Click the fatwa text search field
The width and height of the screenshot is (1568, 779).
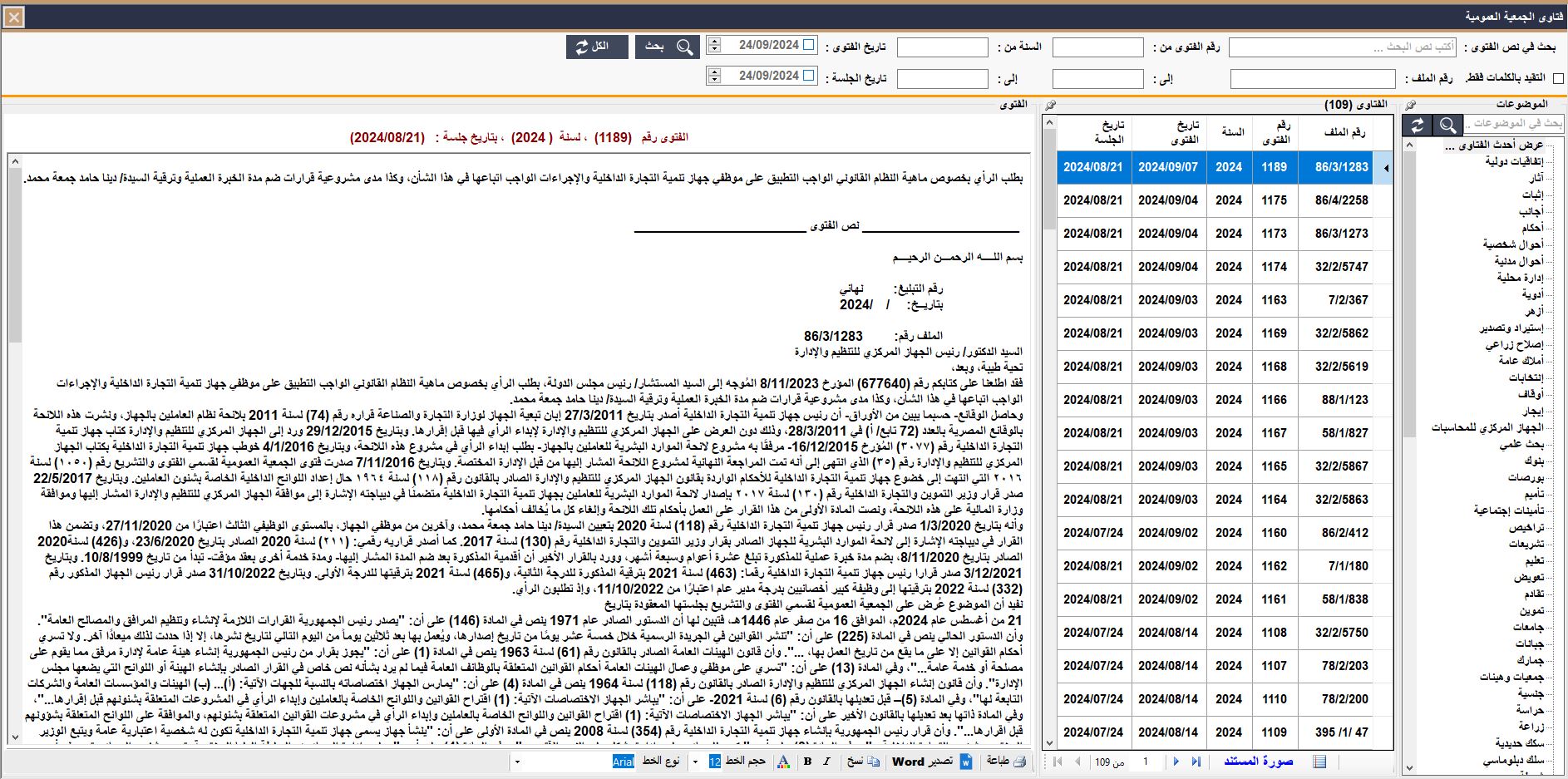pyautogui.click(x=1343, y=47)
